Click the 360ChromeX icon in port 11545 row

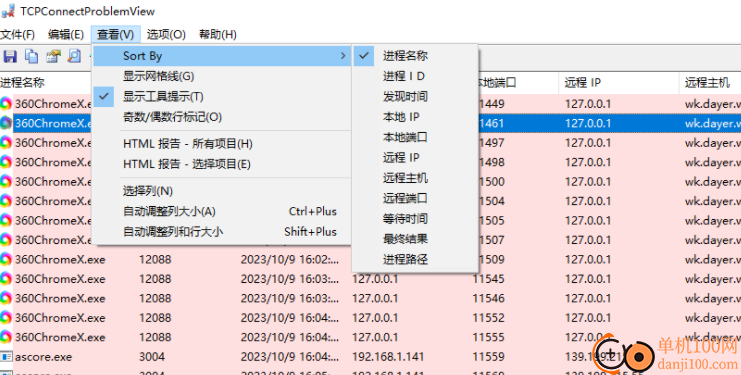pyautogui.click(x=6, y=279)
